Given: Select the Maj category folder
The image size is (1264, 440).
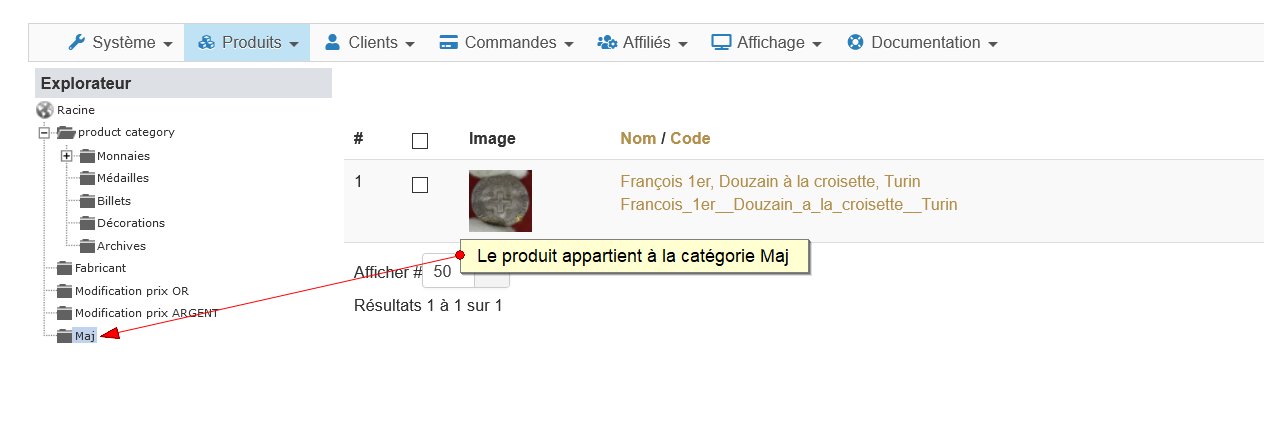Looking at the screenshot, I should coord(85,336).
